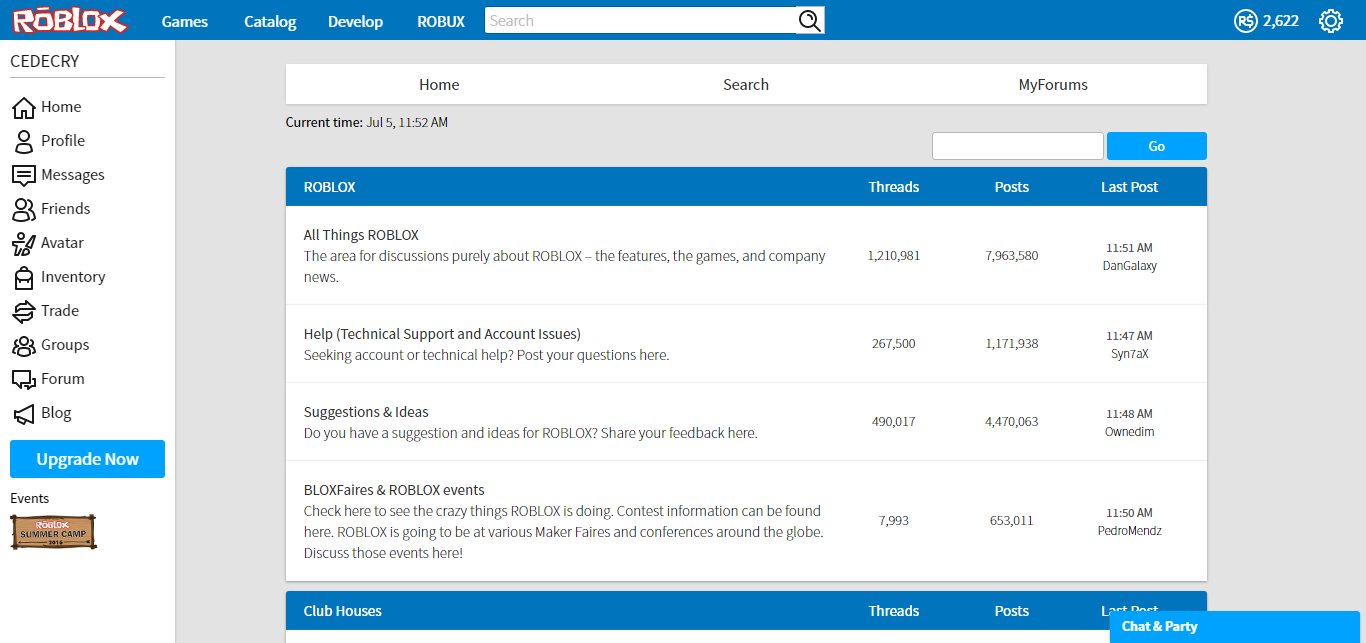Click the Profile label in sidebar
Screen dimensions: 1366x643
63,141
